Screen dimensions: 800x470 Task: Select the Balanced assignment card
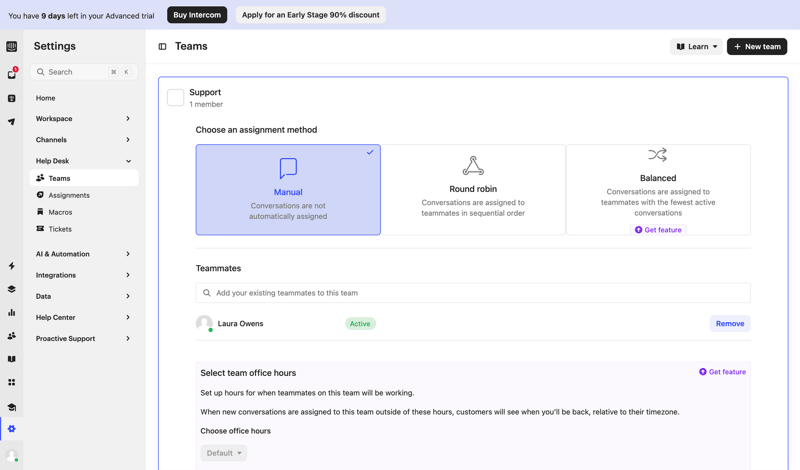pyautogui.click(x=658, y=189)
